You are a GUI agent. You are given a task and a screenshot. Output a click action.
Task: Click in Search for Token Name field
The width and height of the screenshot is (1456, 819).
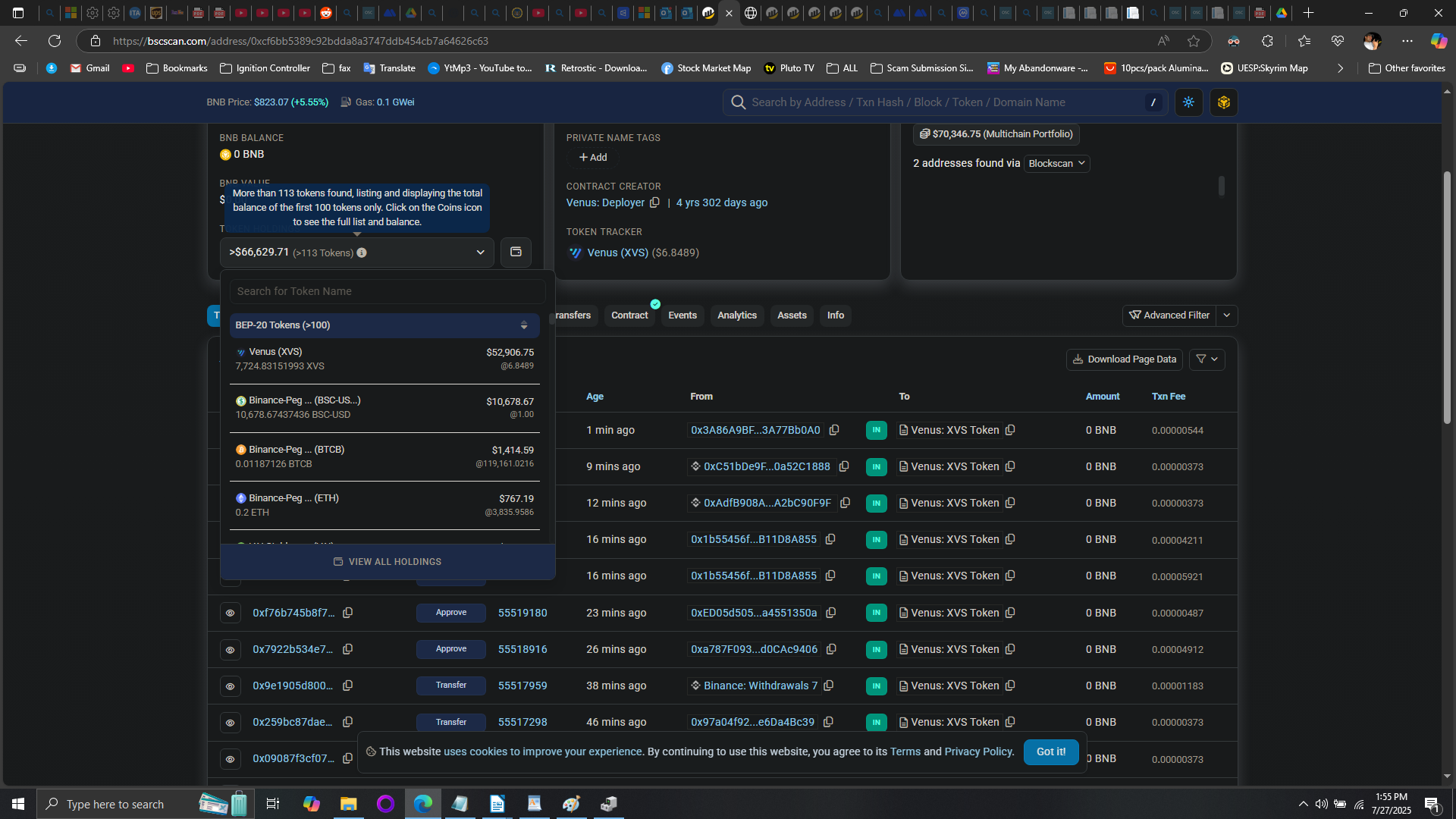388,291
